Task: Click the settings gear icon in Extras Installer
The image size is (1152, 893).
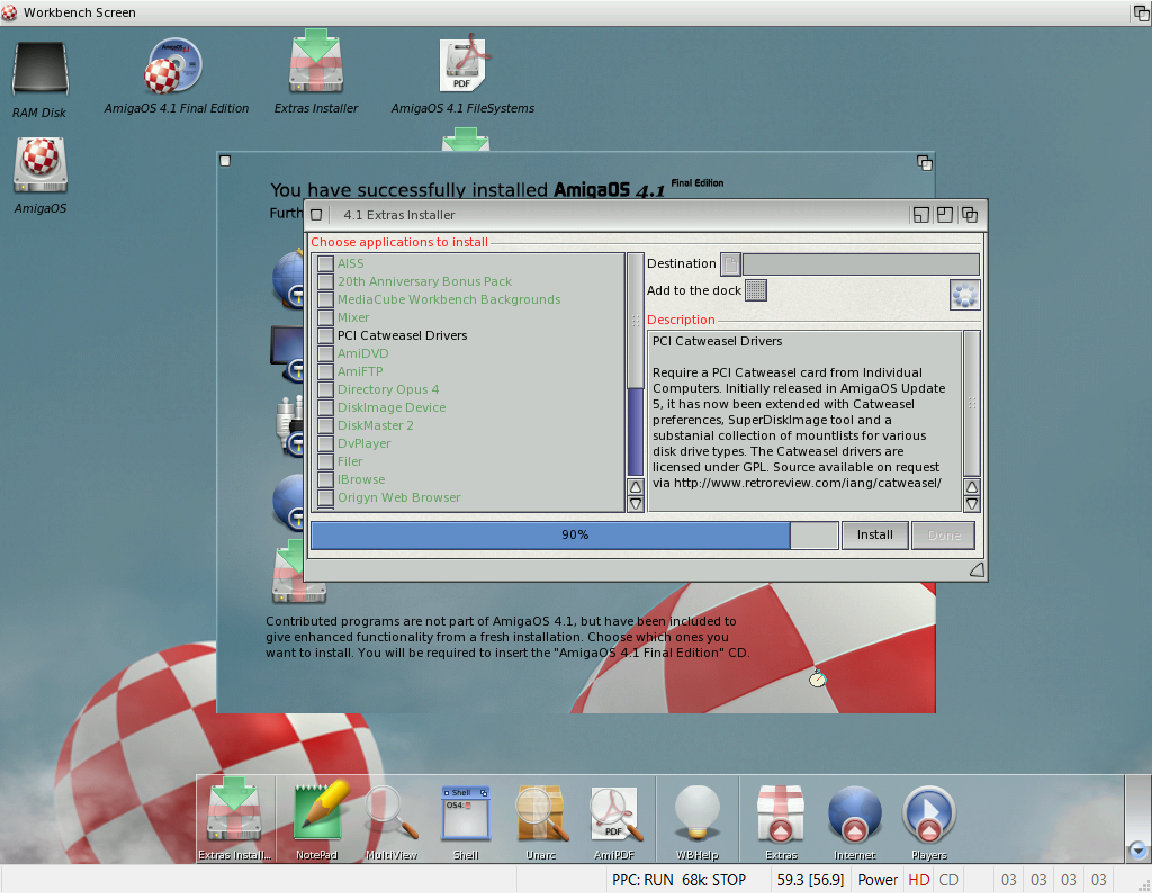Action: click(965, 295)
